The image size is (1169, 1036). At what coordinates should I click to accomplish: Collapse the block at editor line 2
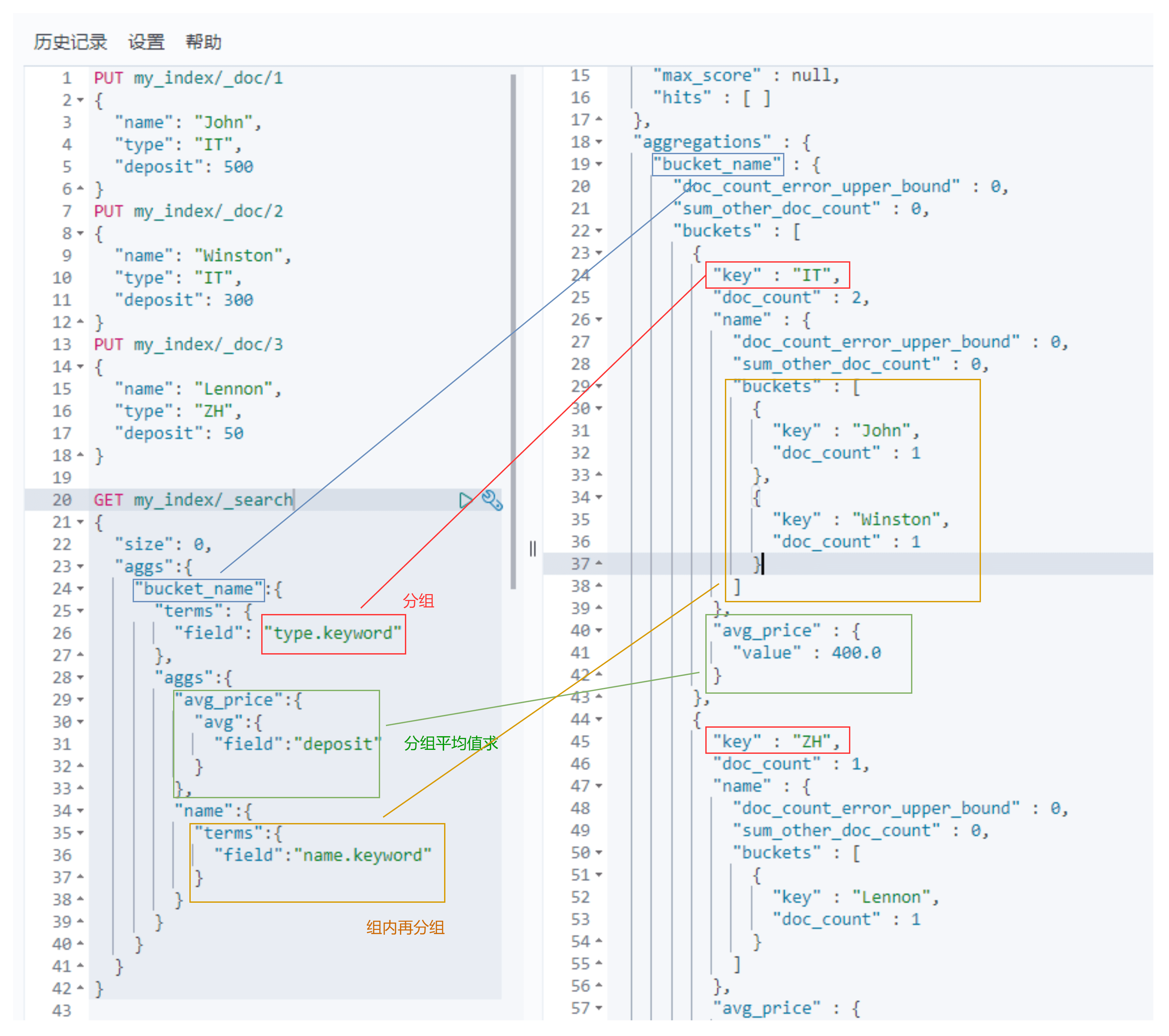tap(81, 100)
